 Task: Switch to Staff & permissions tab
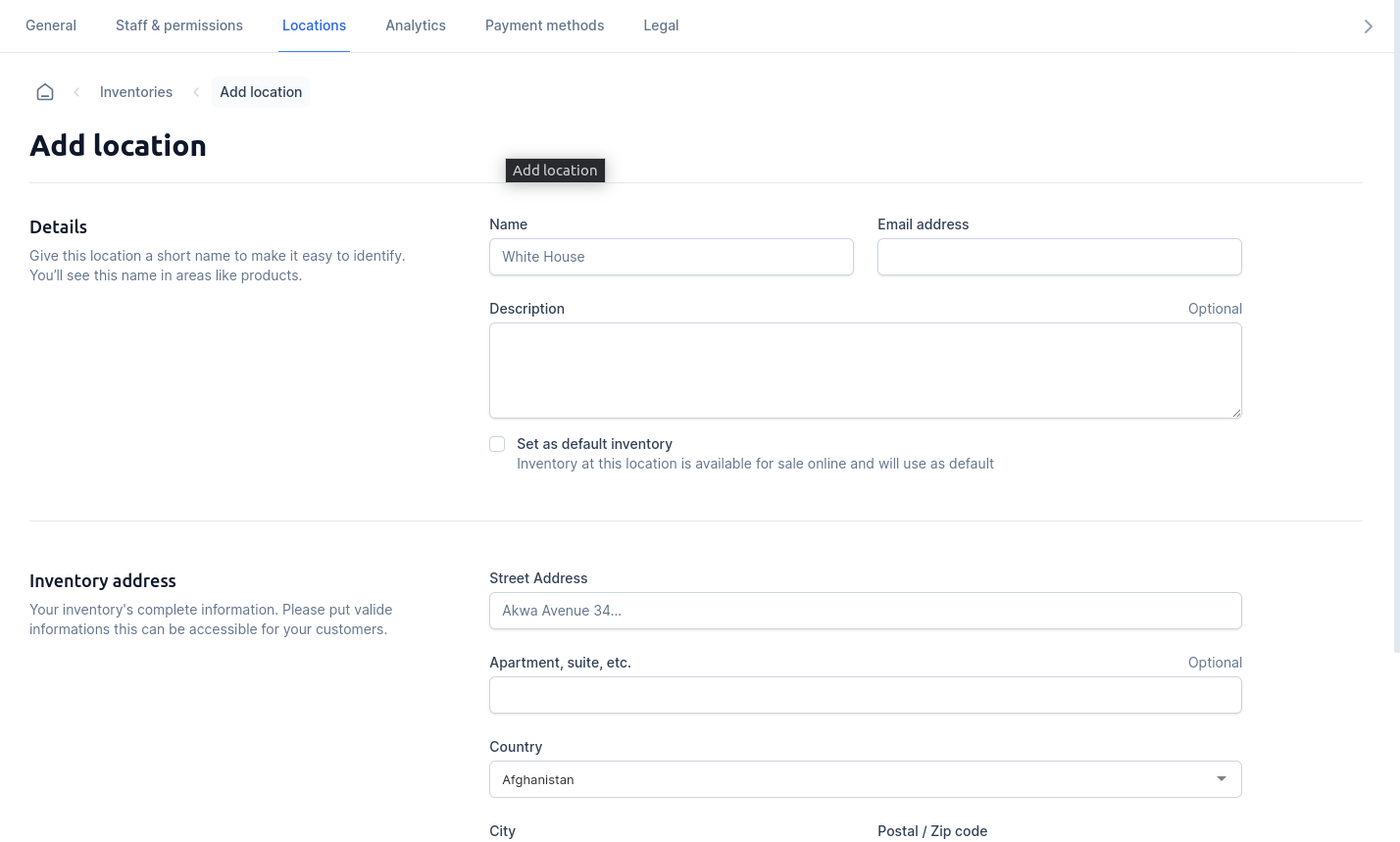pyautogui.click(x=179, y=25)
